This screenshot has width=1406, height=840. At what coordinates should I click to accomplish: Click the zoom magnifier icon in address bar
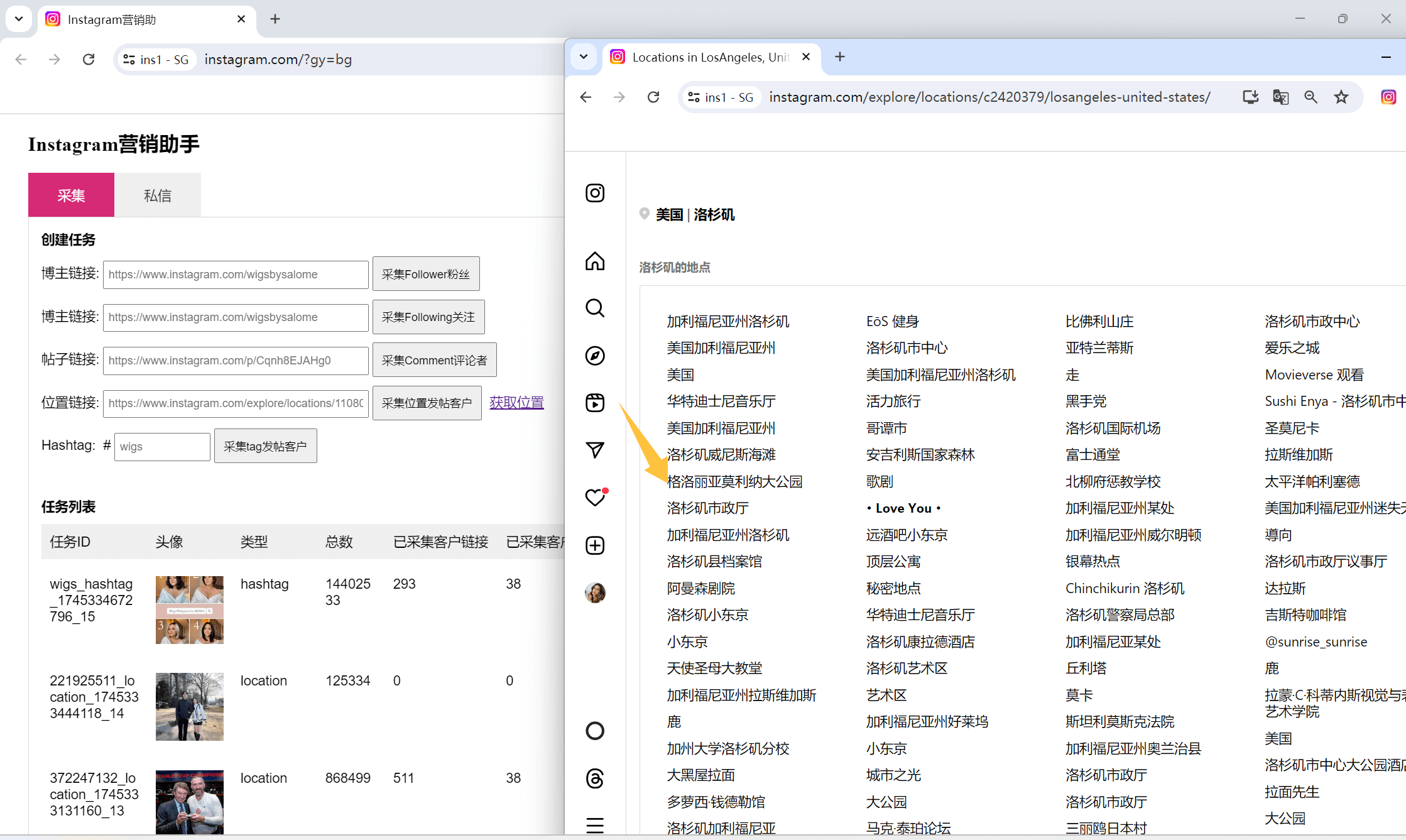(x=1311, y=97)
